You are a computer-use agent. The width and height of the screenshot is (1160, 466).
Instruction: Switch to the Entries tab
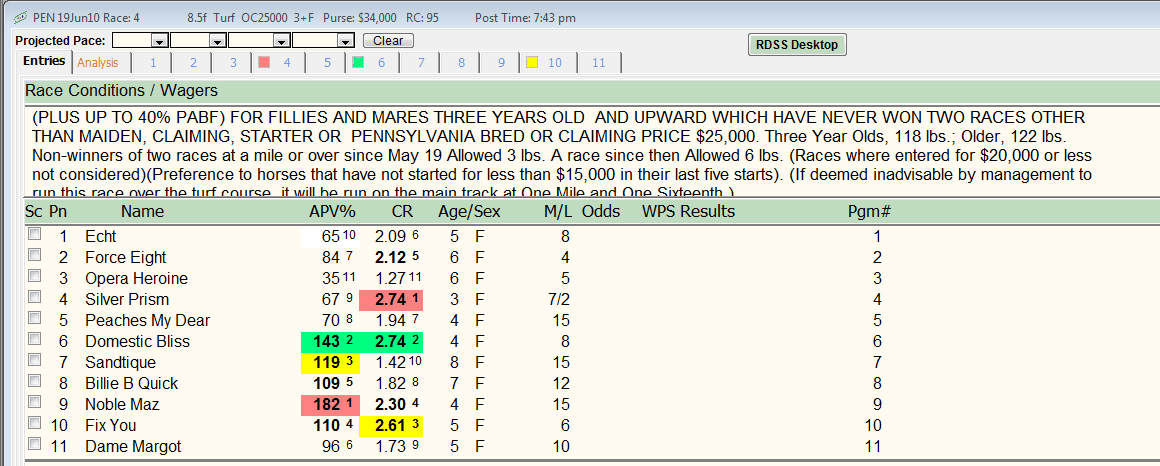pos(44,61)
